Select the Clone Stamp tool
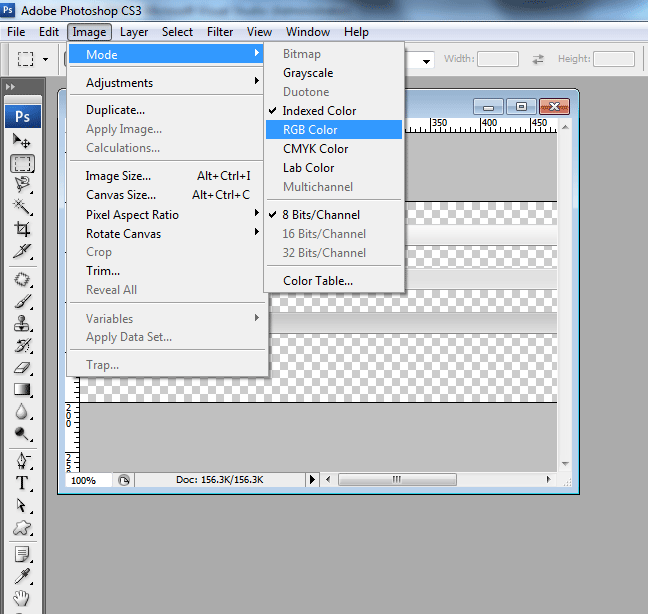 coord(22,324)
